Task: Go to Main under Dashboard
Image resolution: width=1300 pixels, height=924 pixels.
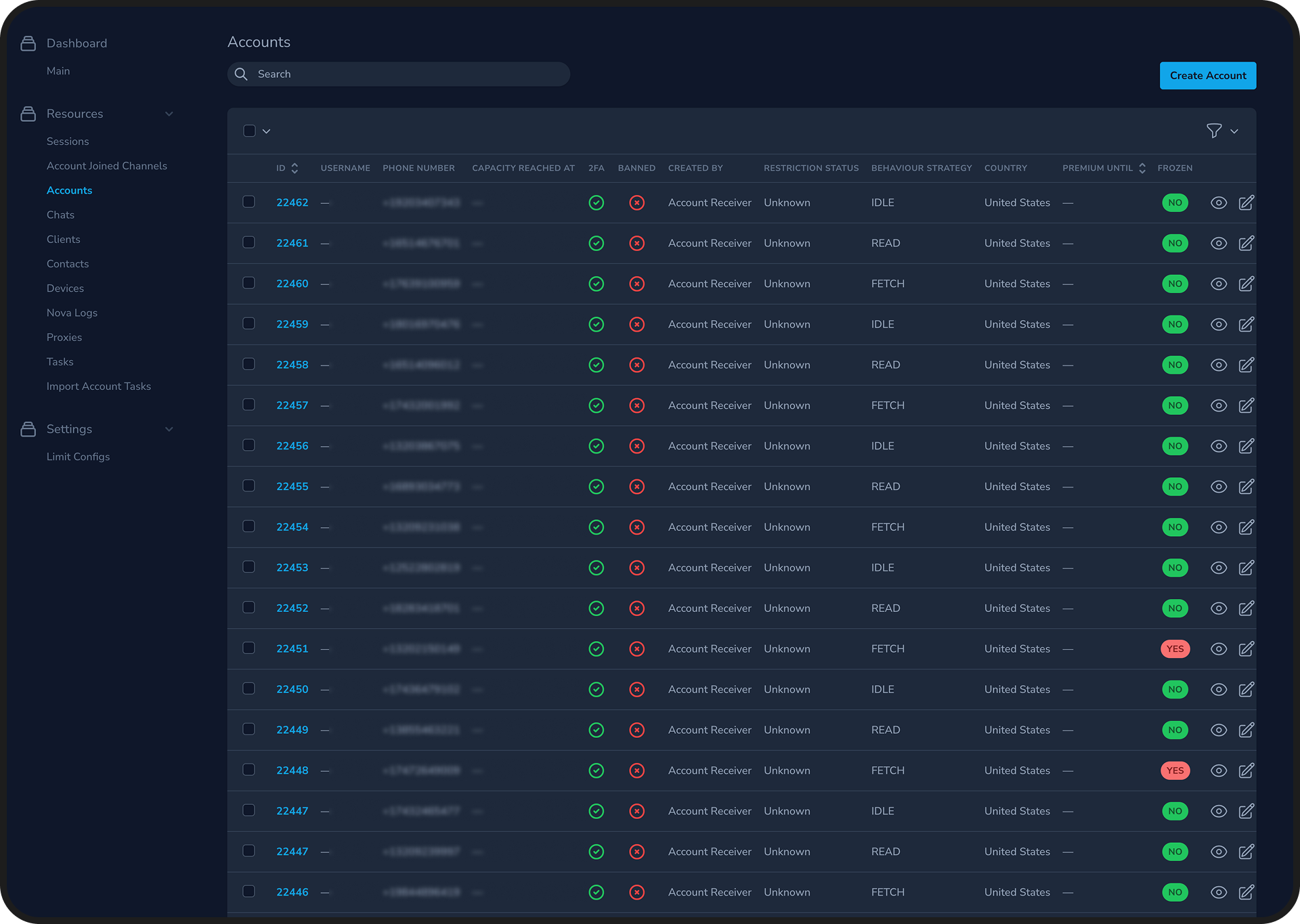Action: tap(58, 71)
